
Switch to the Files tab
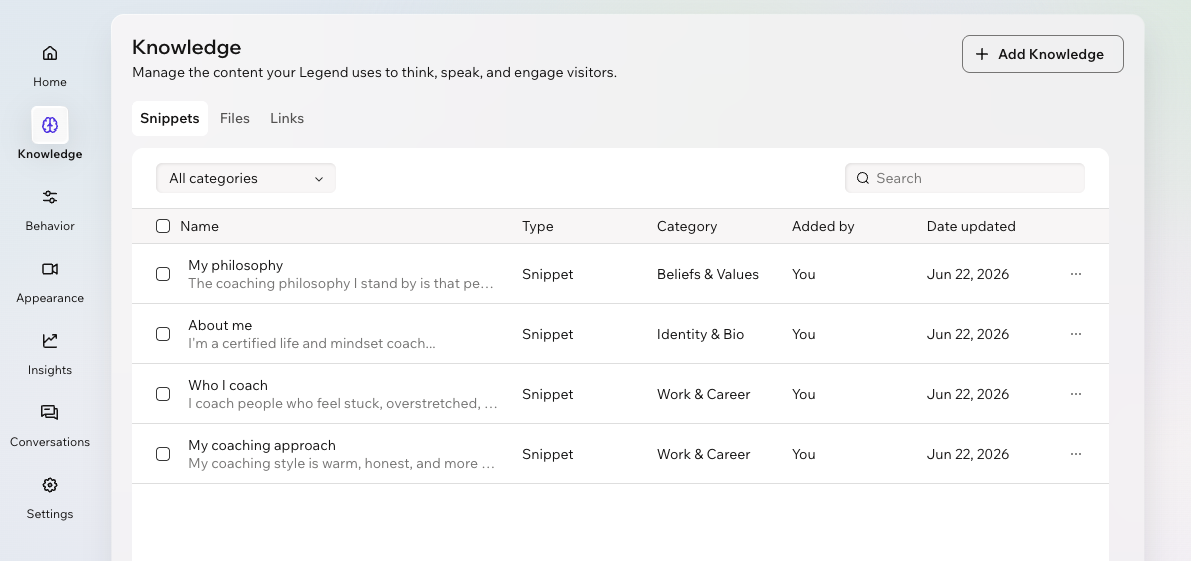tap(235, 118)
